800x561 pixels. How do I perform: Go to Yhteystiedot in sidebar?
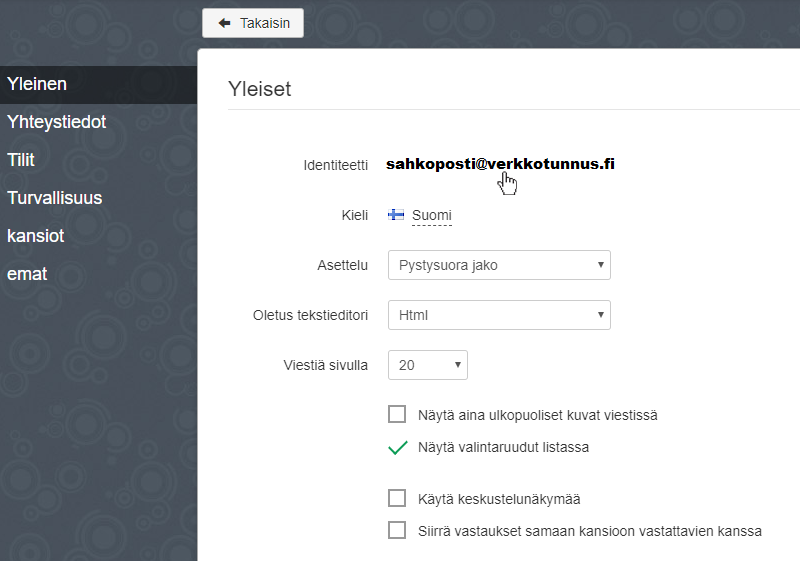pyautogui.click(x=57, y=122)
